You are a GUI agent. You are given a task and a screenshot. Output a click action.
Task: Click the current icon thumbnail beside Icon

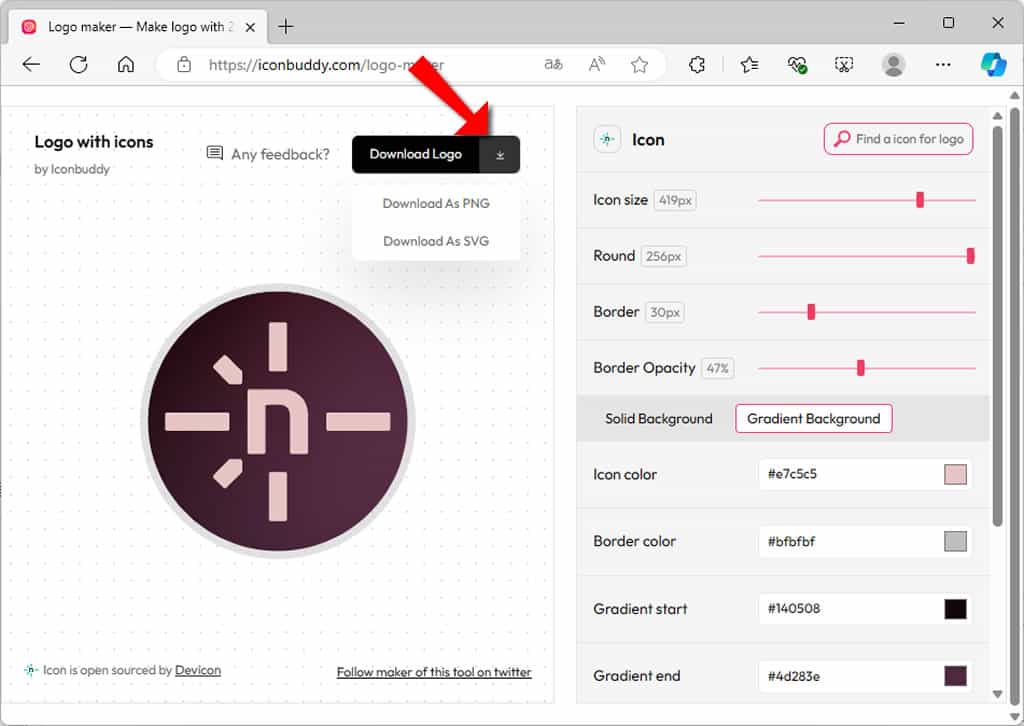[x=607, y=139]
